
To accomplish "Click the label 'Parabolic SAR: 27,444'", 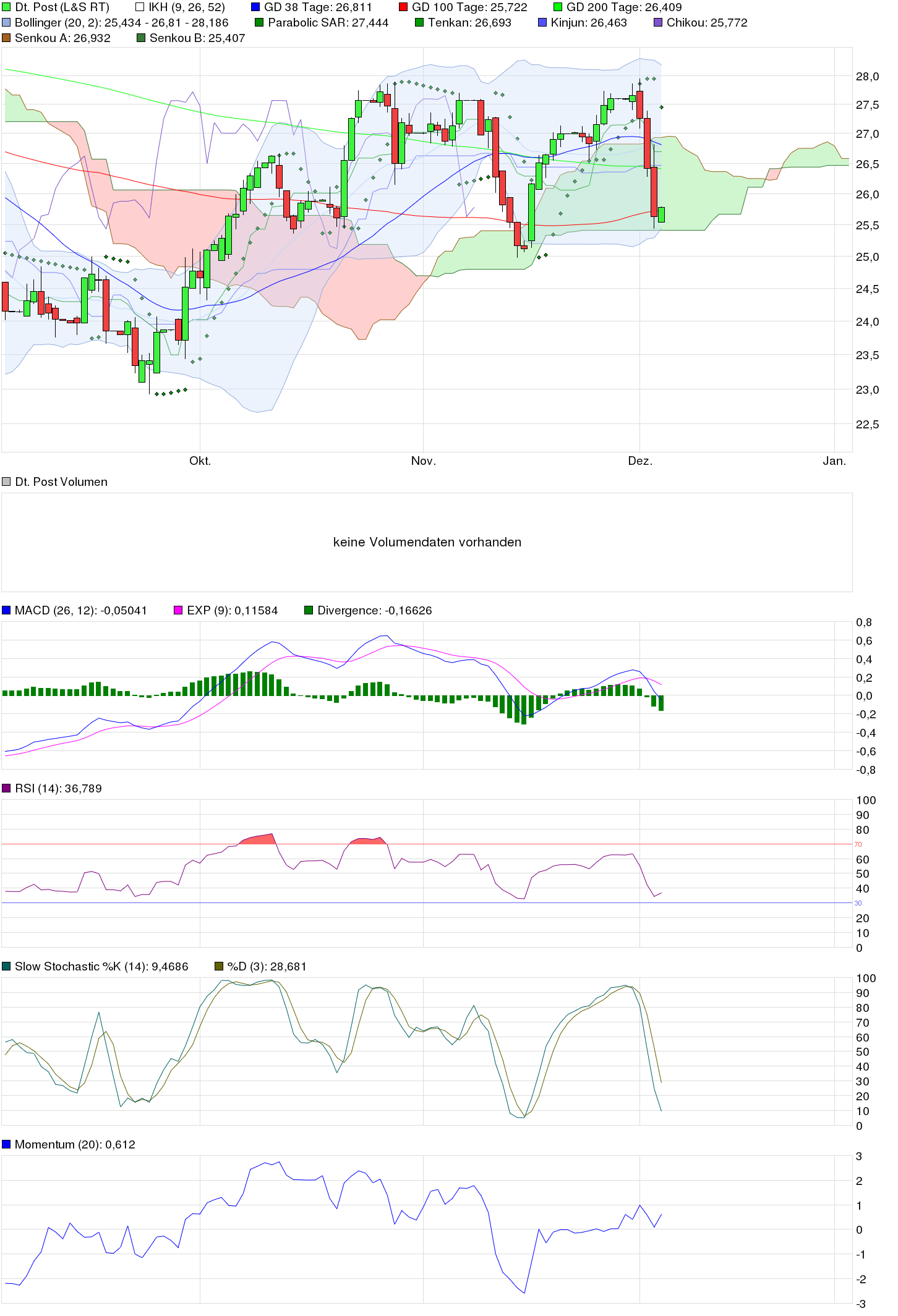I will tap(328, 23).
